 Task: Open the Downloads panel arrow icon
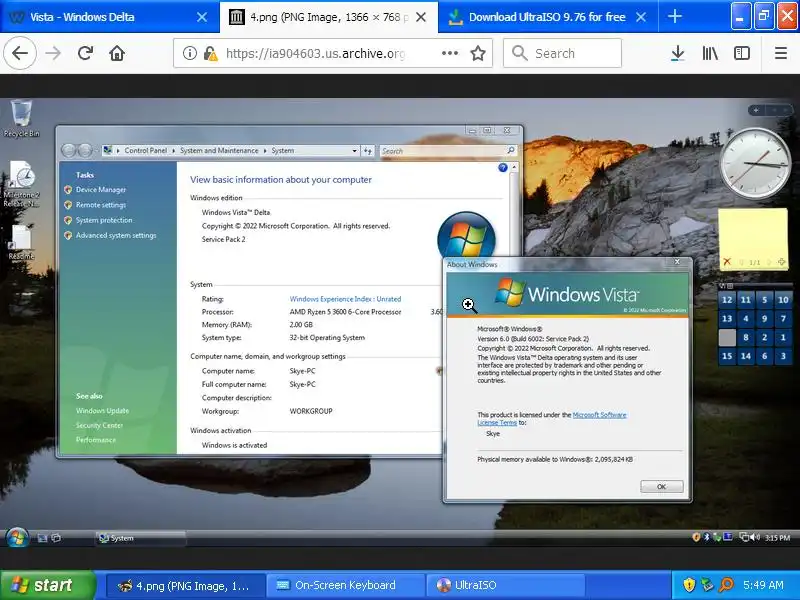(678, 53)
